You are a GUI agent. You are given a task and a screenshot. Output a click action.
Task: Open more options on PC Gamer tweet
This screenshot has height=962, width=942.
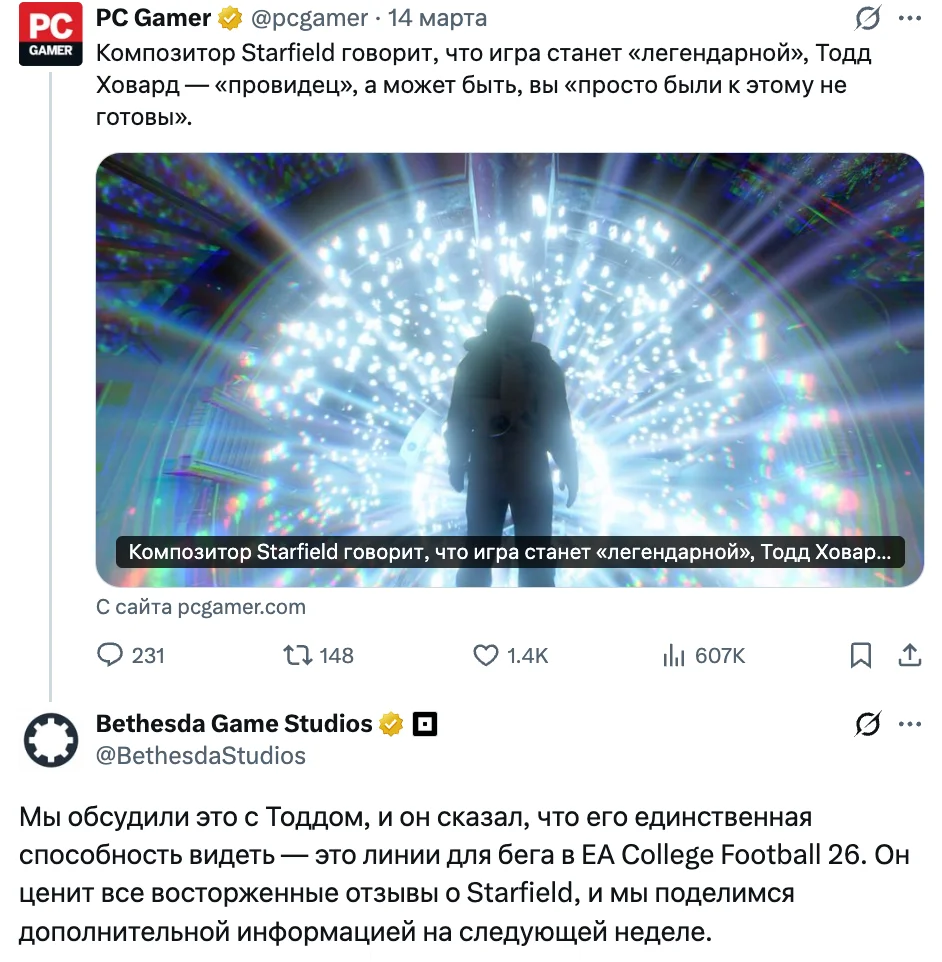[910, 18]
